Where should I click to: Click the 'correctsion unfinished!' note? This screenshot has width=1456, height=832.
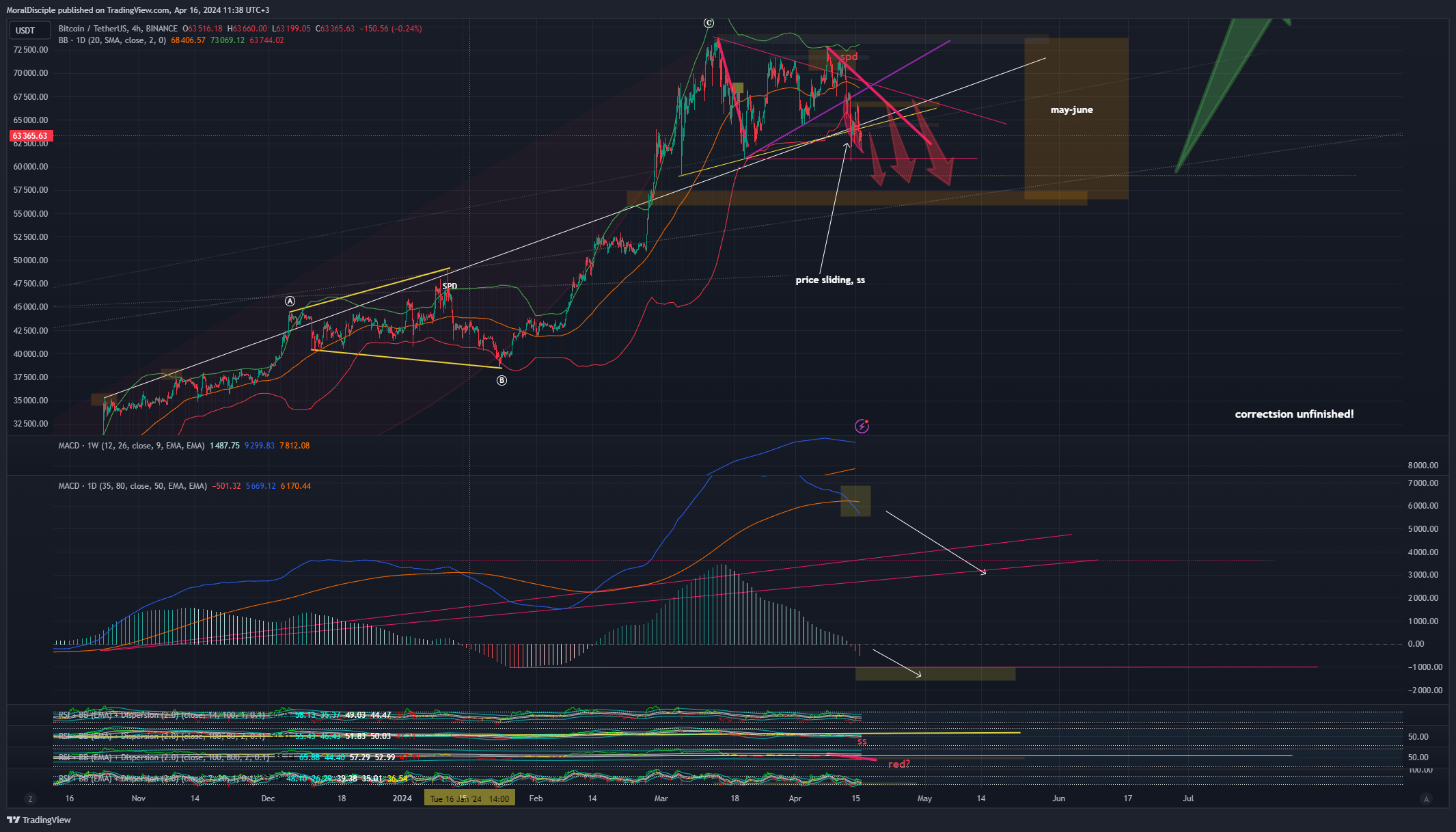point(1294,414)
